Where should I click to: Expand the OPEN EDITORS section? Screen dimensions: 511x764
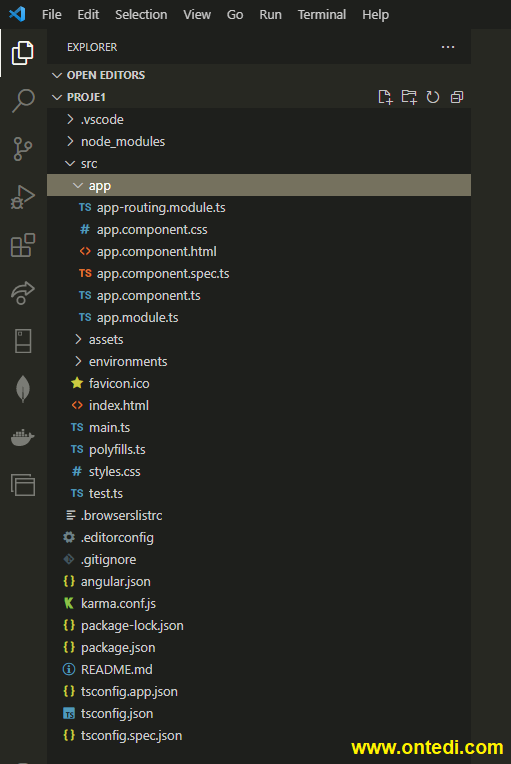(259, 75)
